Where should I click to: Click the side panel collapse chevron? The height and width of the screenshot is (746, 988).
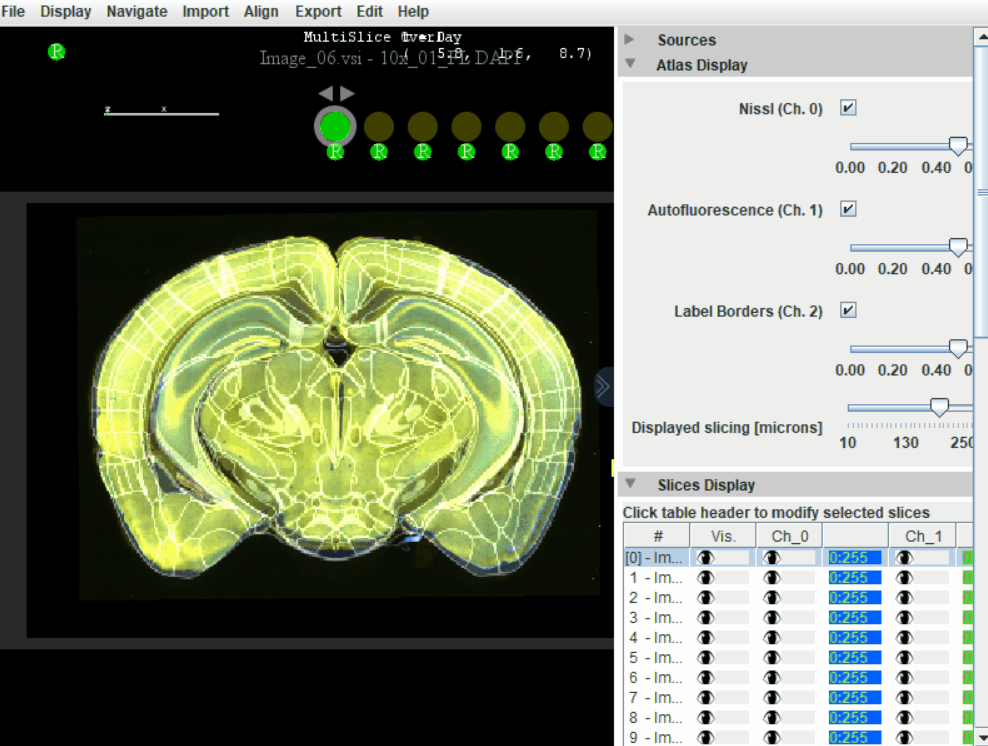[603, 386]
